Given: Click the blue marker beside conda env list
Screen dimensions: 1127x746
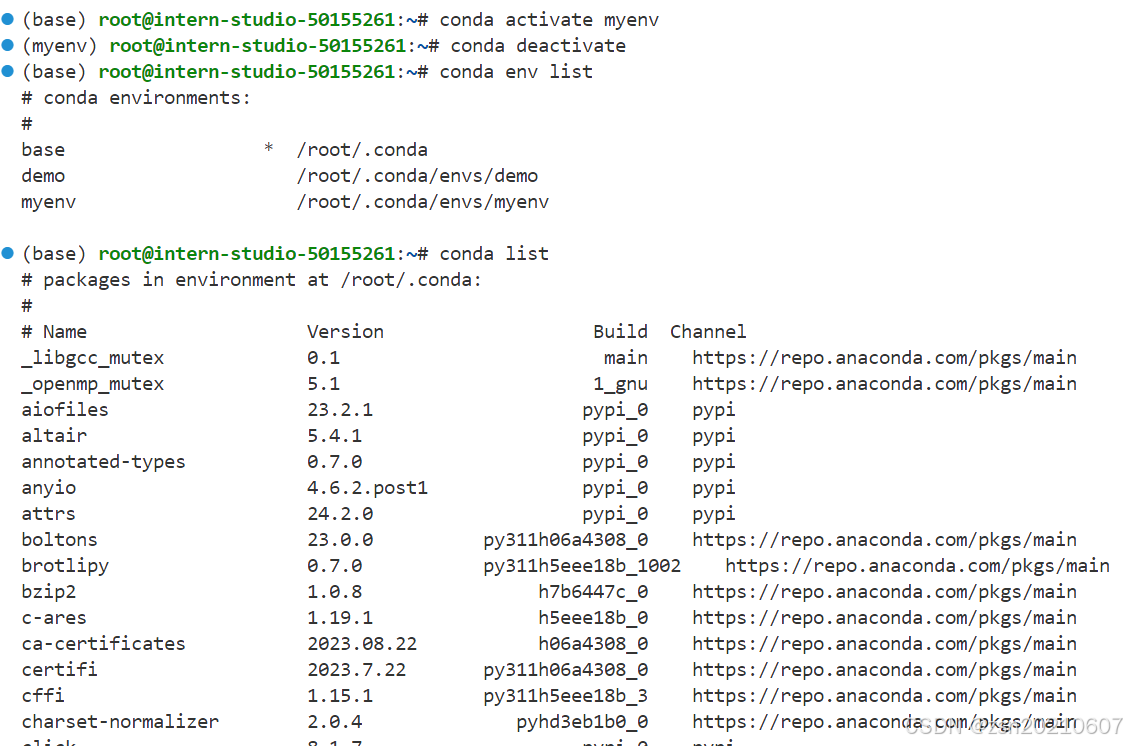Looking at the screenshot, I should pyautogui.click(x=9, y=71).
